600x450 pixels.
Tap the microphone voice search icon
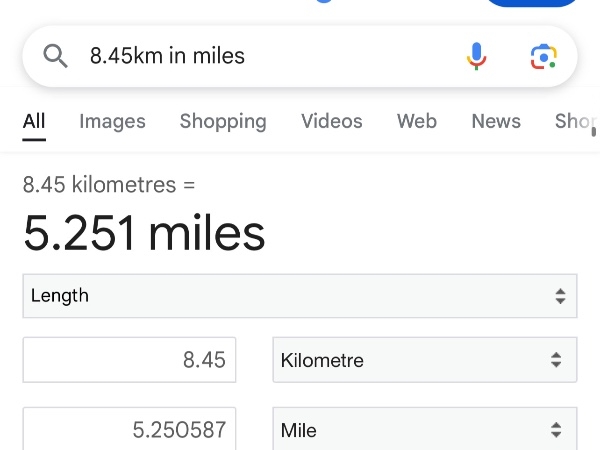[x=477, y=56]
